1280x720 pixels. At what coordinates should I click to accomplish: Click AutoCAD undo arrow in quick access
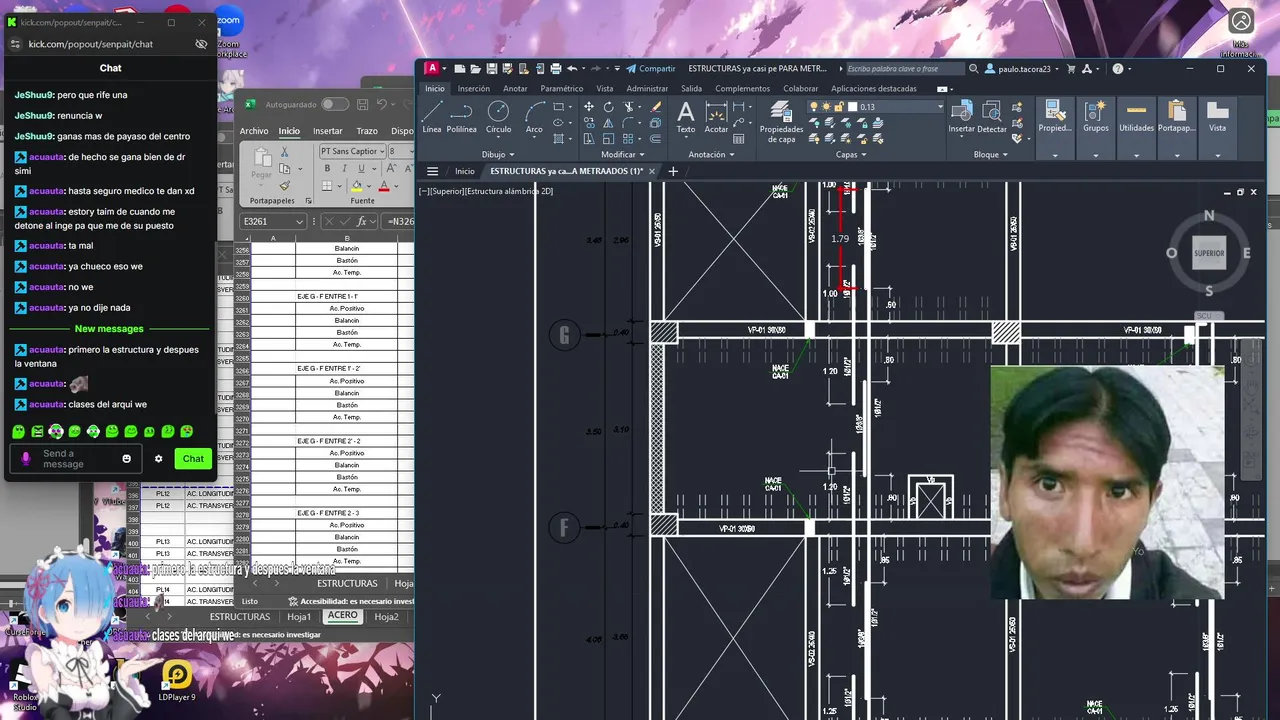click(x=572, y=69)
